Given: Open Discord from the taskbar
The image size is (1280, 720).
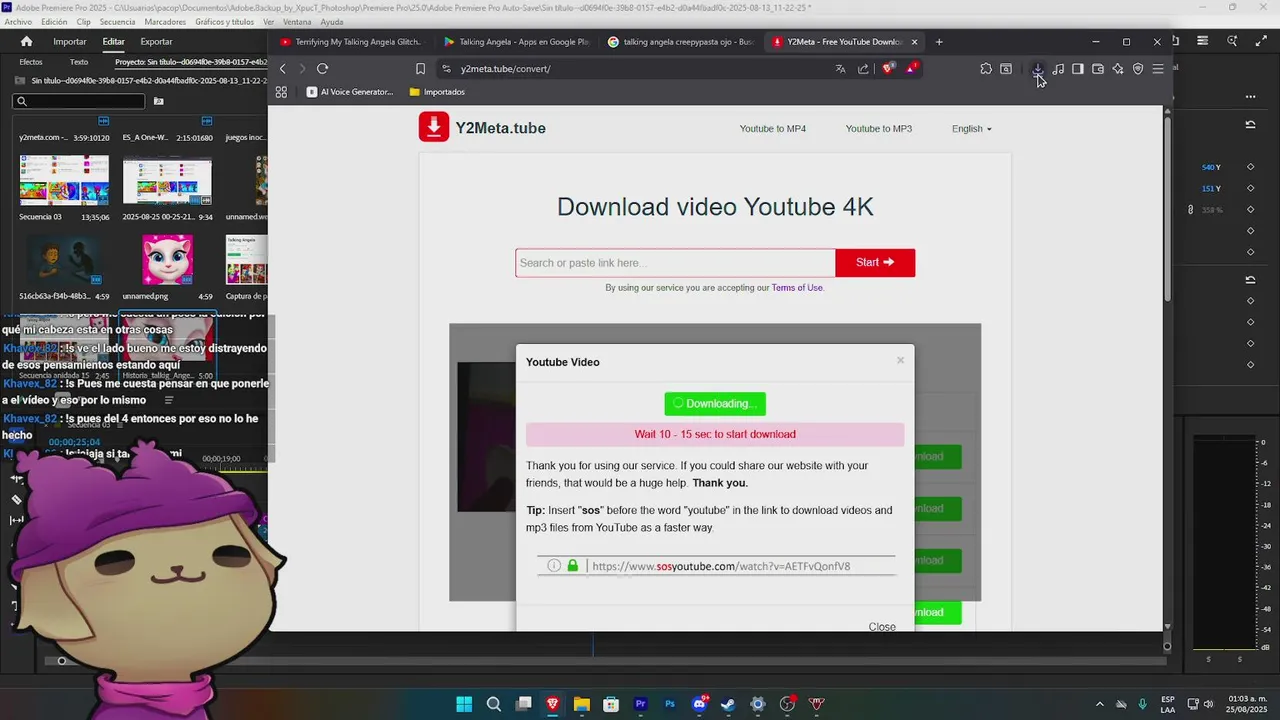Looking at the screenshot, I should tap(699, 704).
